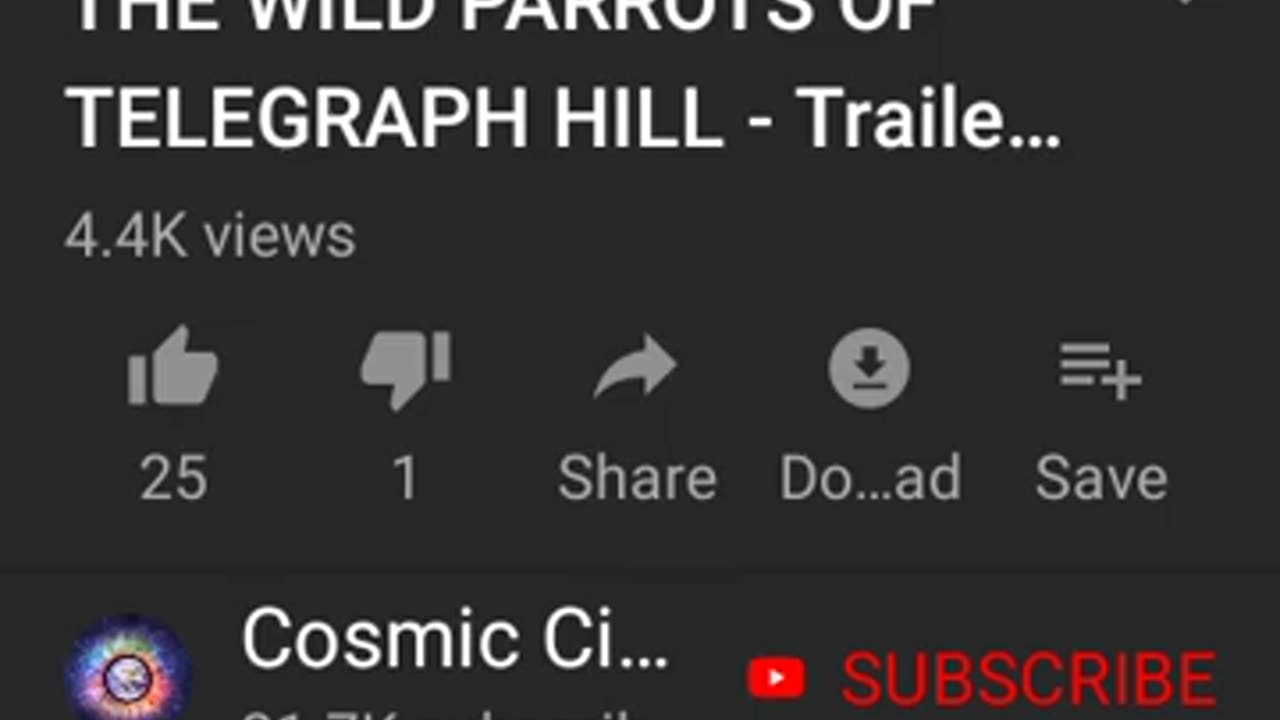Click the 4.4K views text
Image resolution: width=1280 pixels, height=720 pixels.
tap(210, 236)
